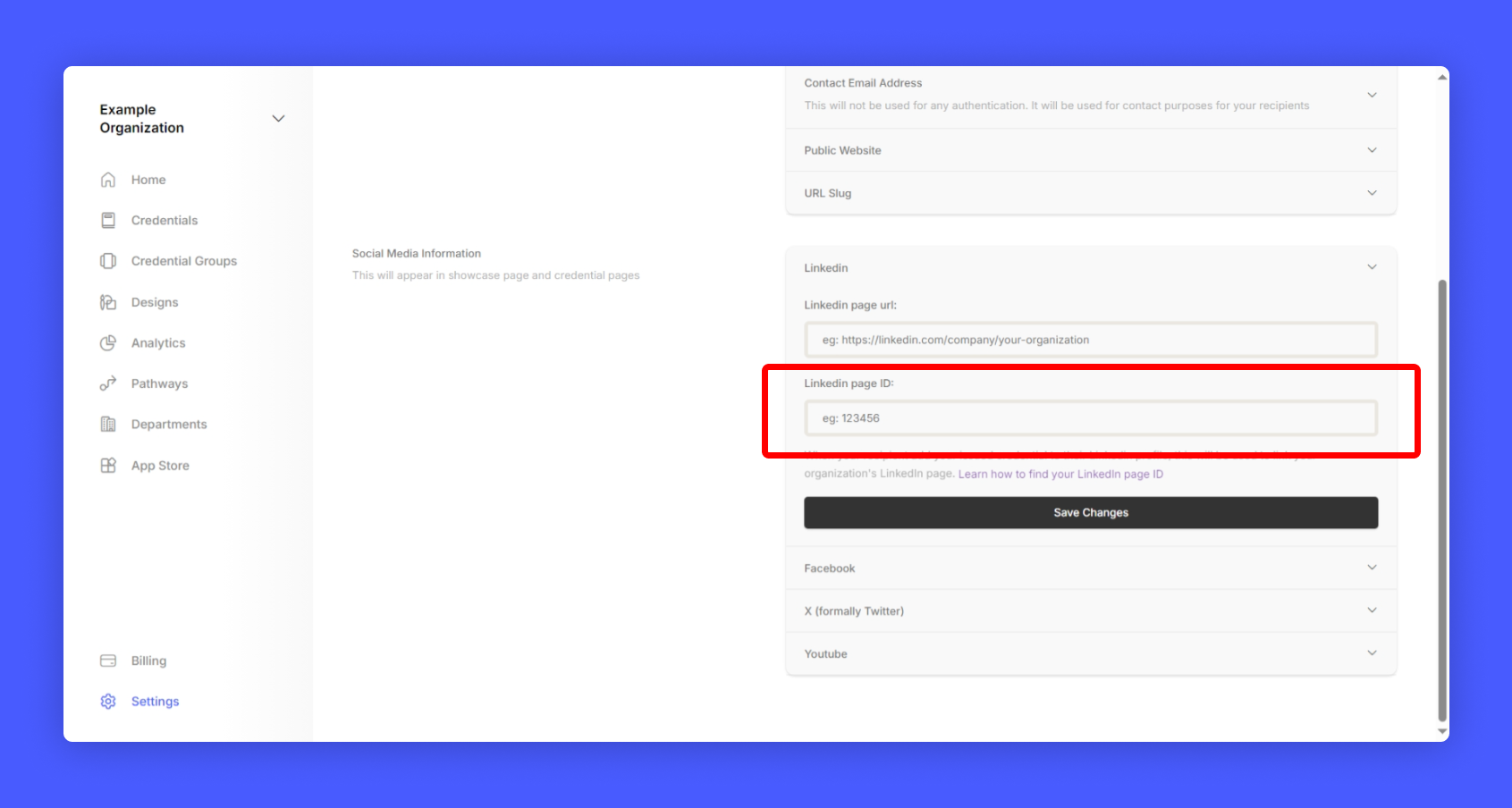Image resolution: width=1512 pixels, height=808 pixels.
Task: Open the Settings menu item
Action: (155, 702)
